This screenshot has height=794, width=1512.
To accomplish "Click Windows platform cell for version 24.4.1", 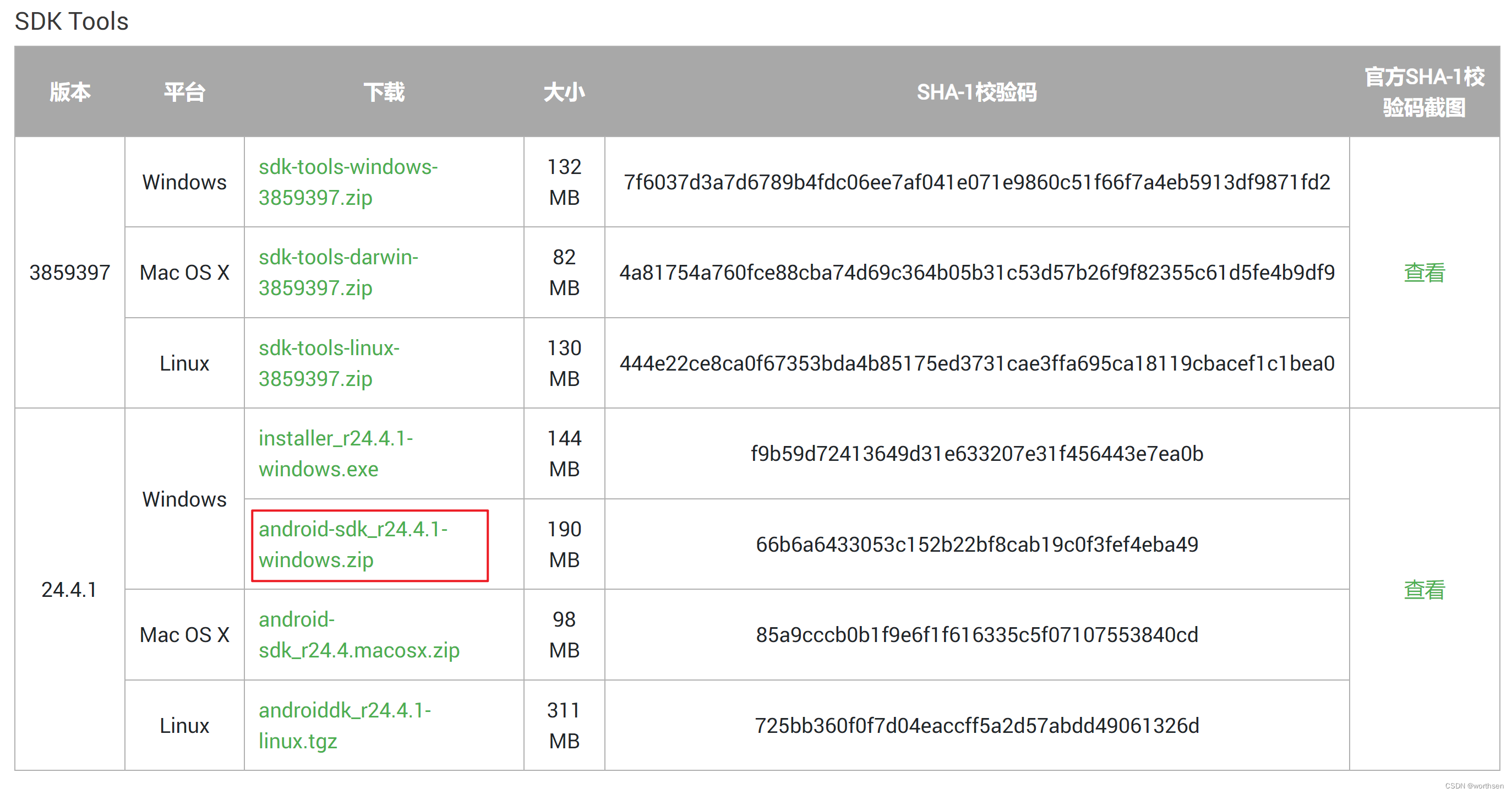I will (184, 499).
